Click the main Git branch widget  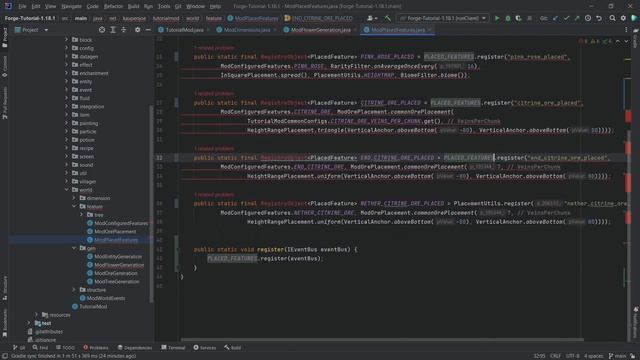click(617, 356)
